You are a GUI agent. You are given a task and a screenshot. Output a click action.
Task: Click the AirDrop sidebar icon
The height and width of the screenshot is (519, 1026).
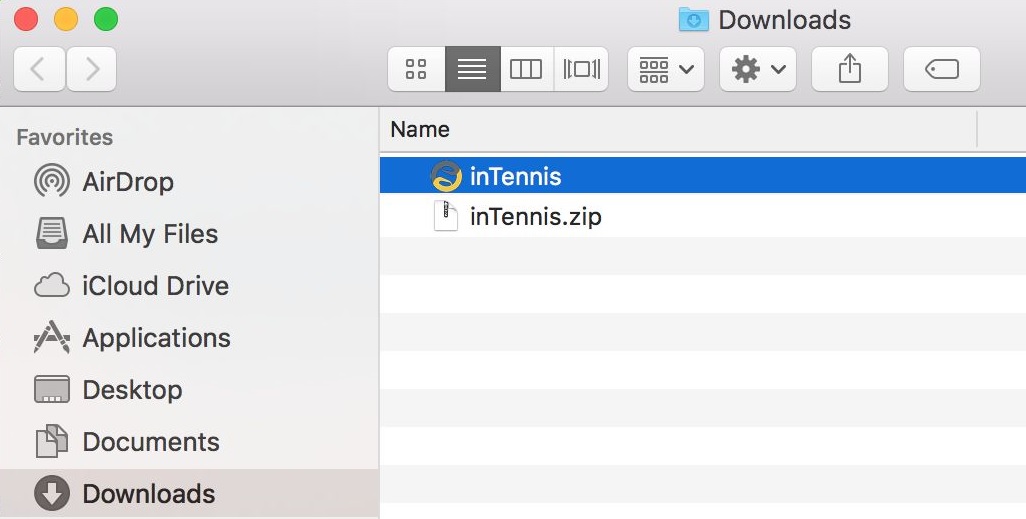tap(52, 181)
